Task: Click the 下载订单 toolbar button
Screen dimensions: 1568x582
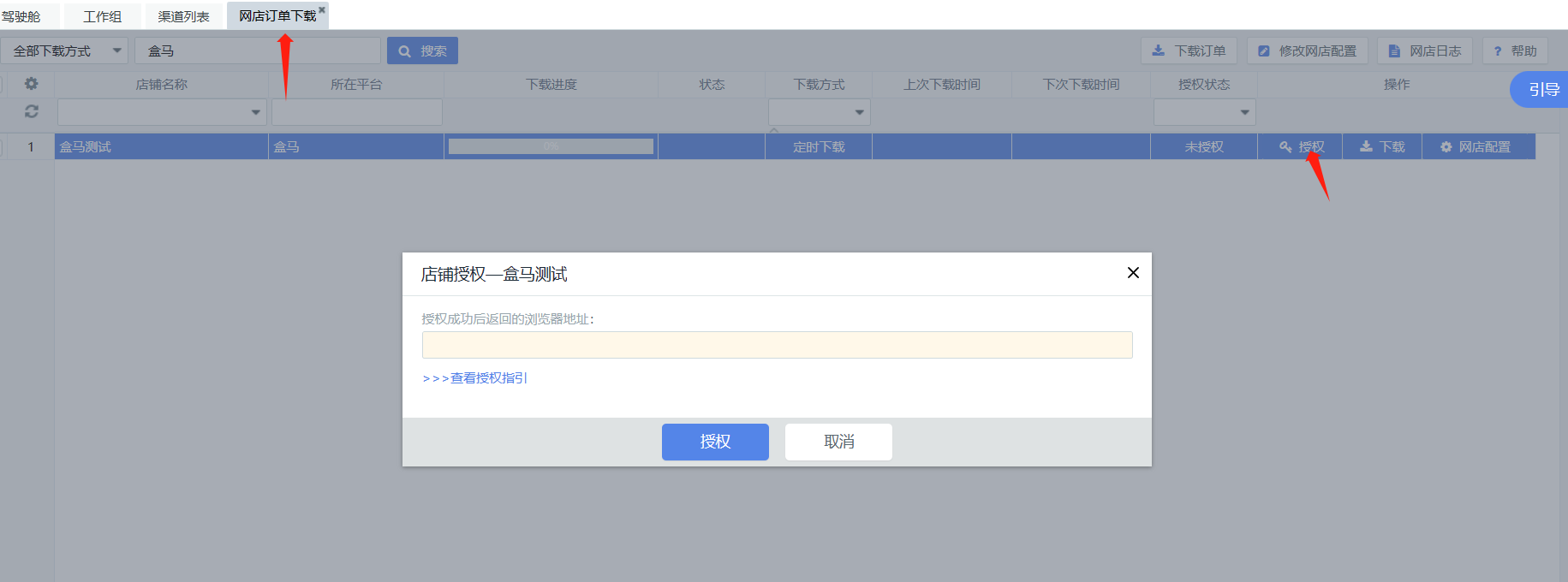Action: coord(1189,51)
